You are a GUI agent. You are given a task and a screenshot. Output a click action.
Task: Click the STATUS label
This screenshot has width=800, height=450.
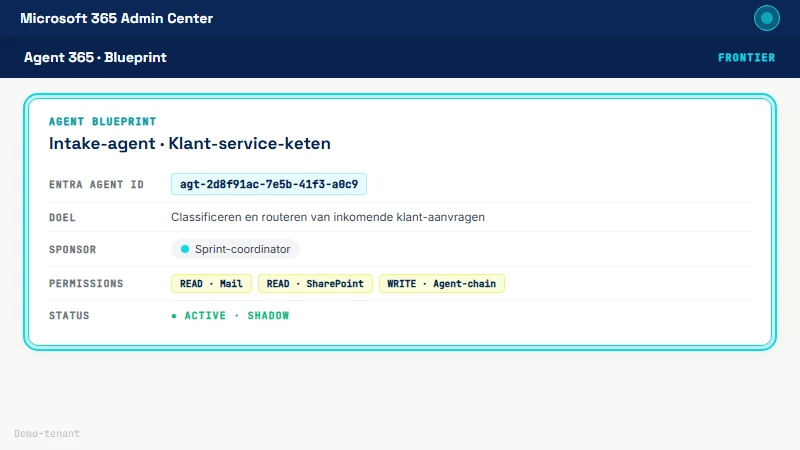tap(69, 316)
